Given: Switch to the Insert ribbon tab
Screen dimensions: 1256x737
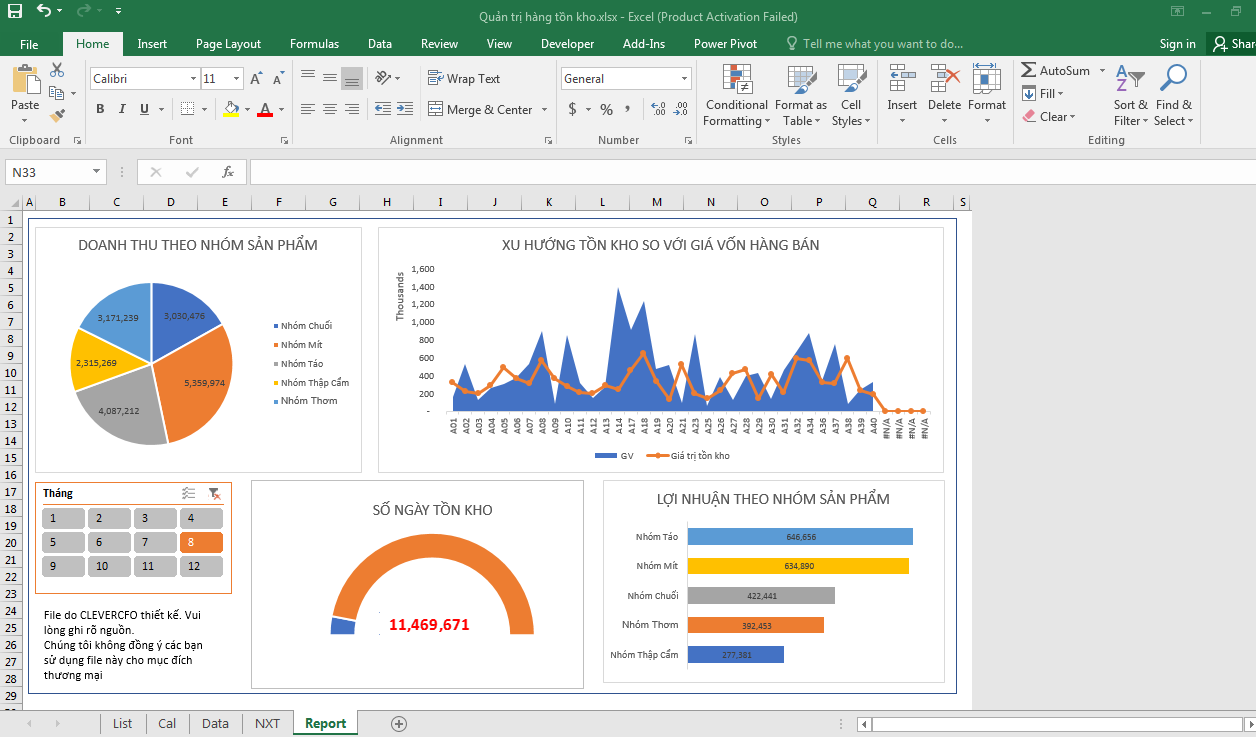Looking at the screenshot, I should [x=152, y=44].
